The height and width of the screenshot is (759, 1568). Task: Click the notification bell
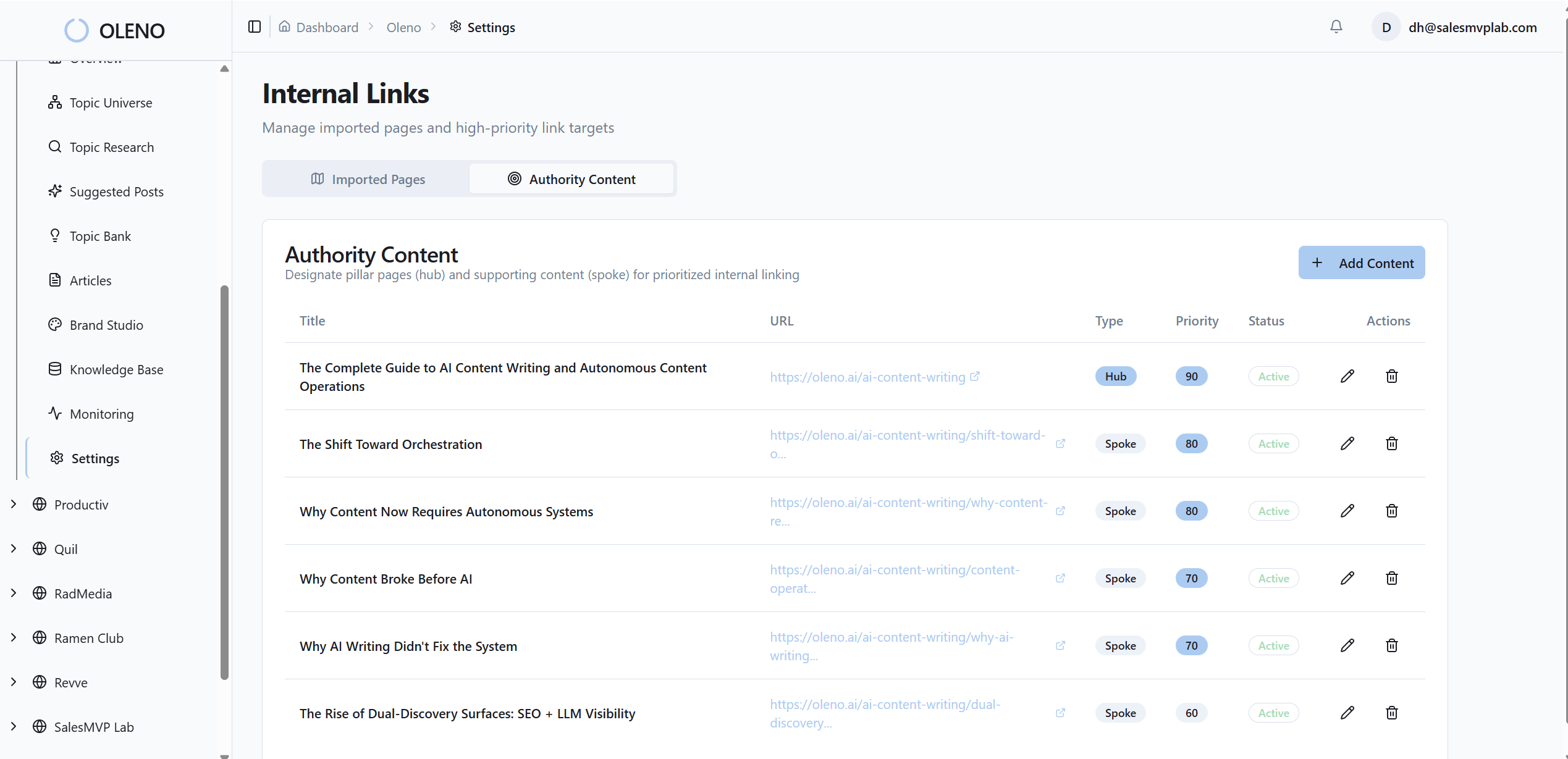coord(1336,27)
